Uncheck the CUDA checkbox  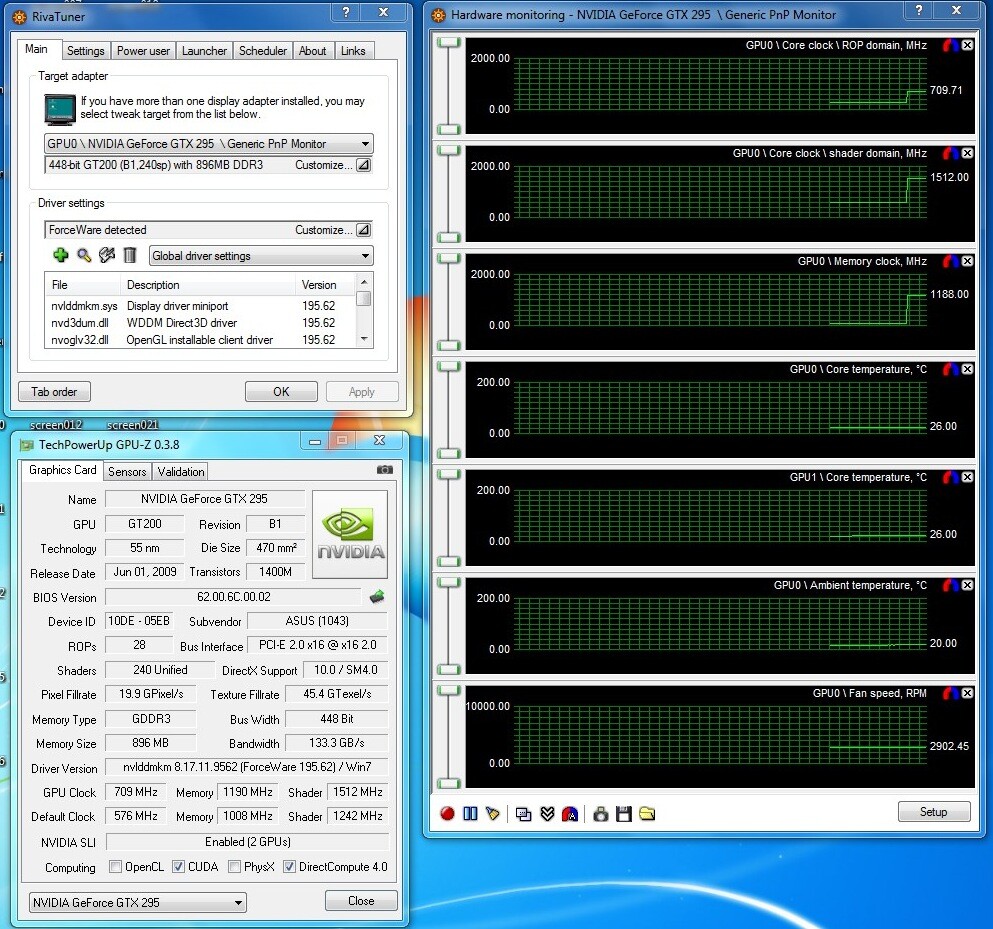[179, 867]
